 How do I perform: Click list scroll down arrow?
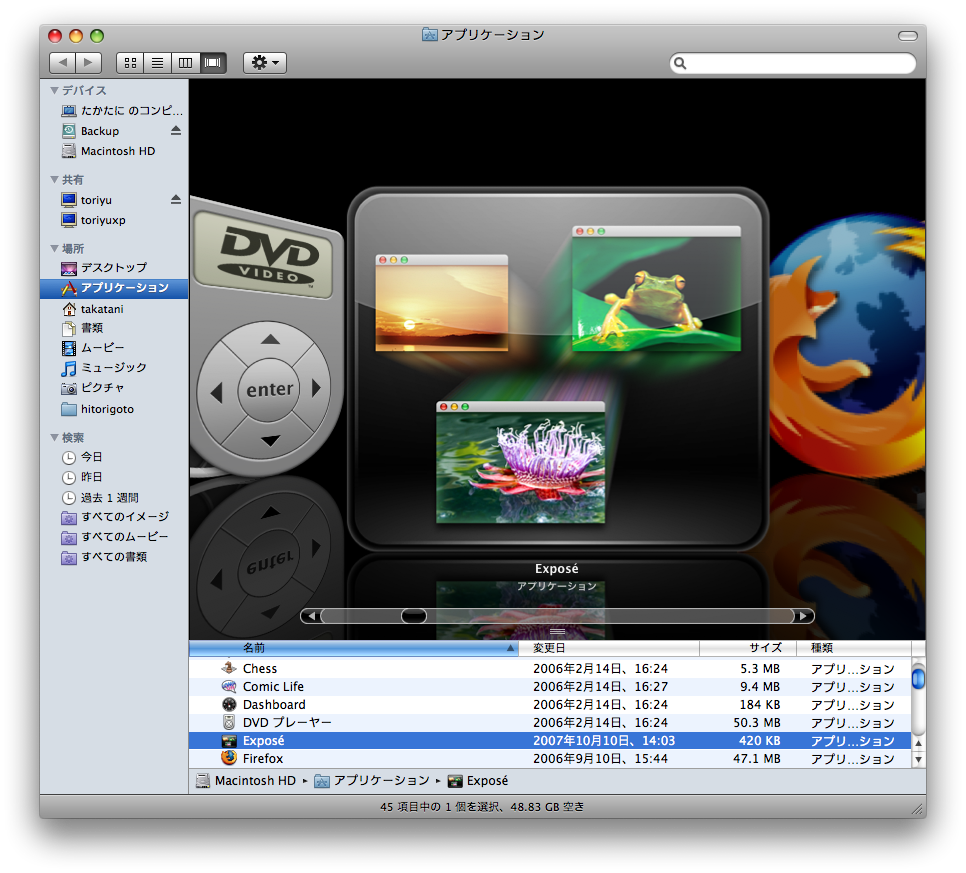[919, 759]
